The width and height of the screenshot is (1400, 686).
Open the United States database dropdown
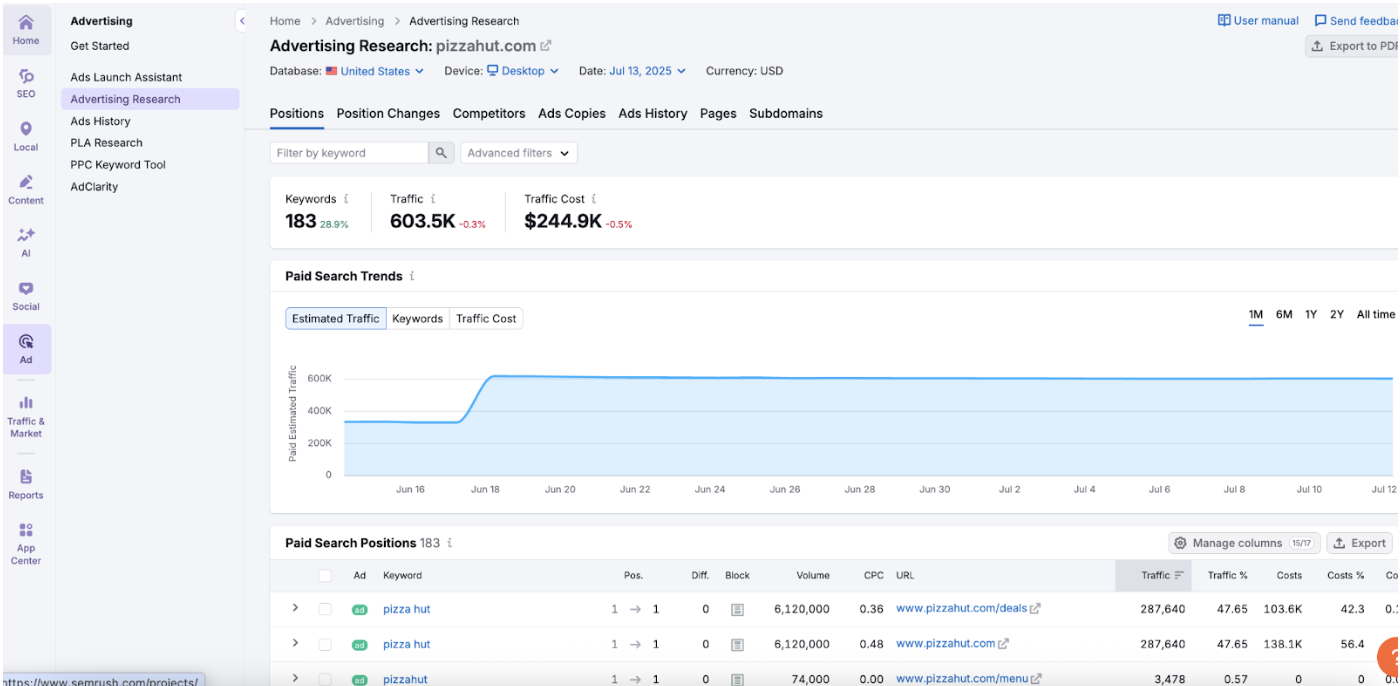point(375,71)
